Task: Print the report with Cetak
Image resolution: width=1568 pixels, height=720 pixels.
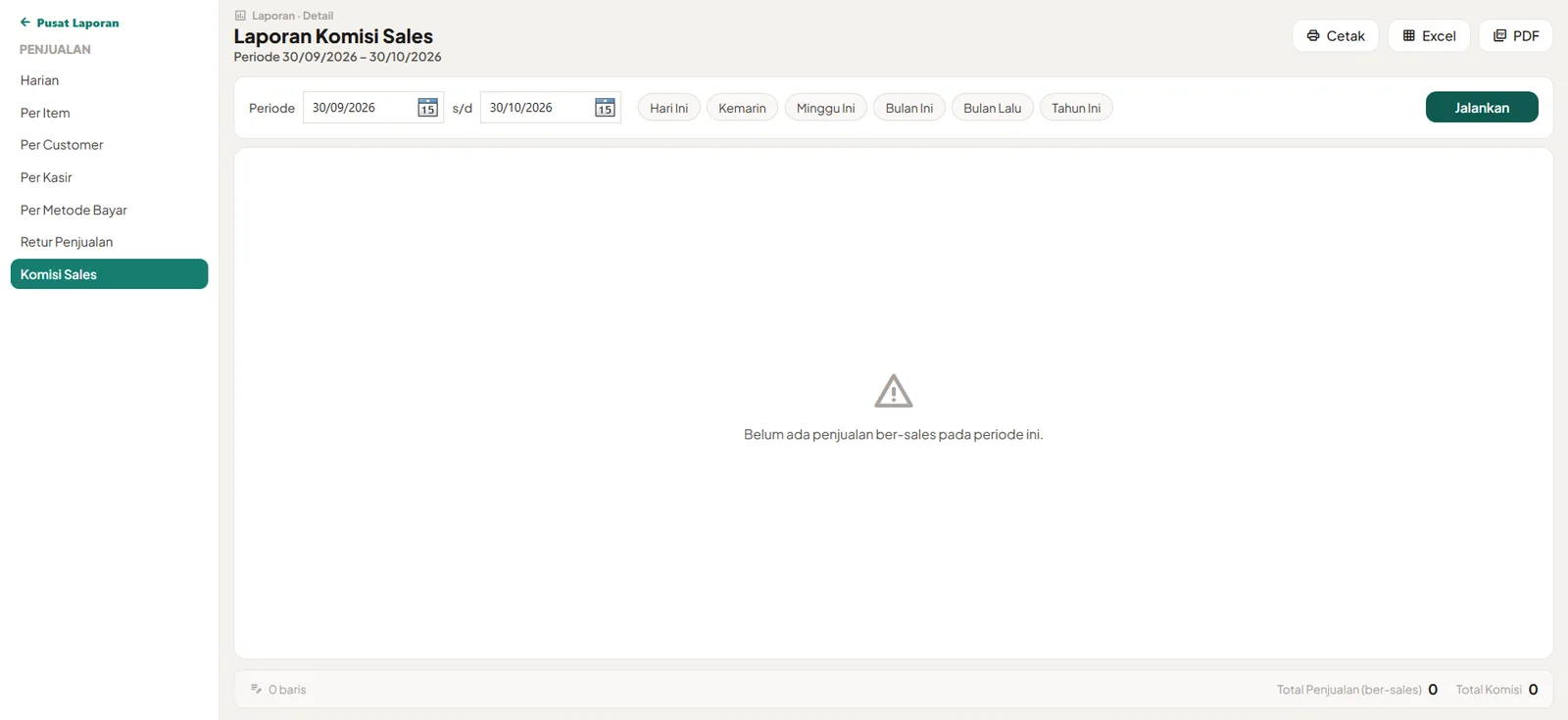Action: [1336, 36]
